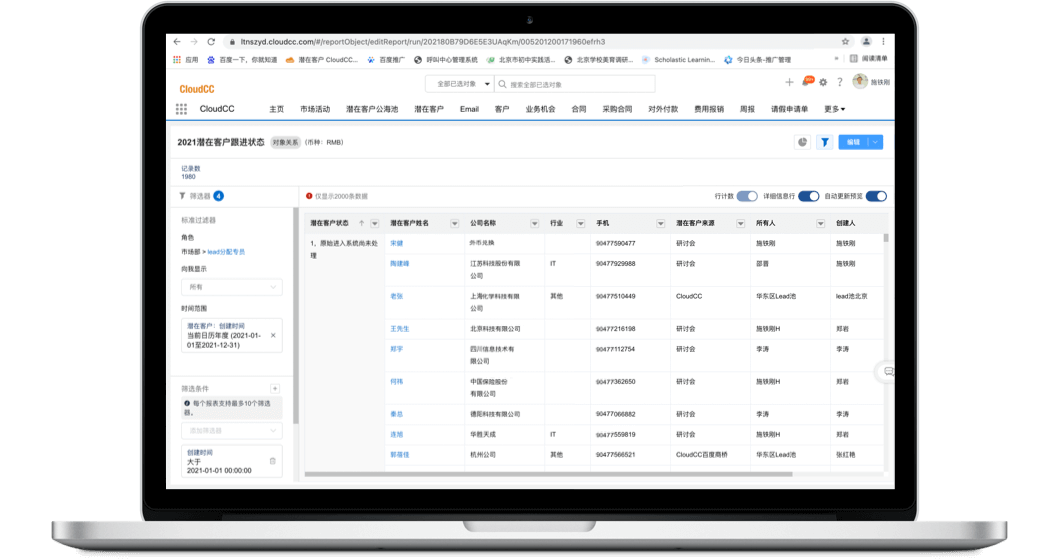Click the search magnifier icon
The image size is (1060, 559).
coord(502,84)
